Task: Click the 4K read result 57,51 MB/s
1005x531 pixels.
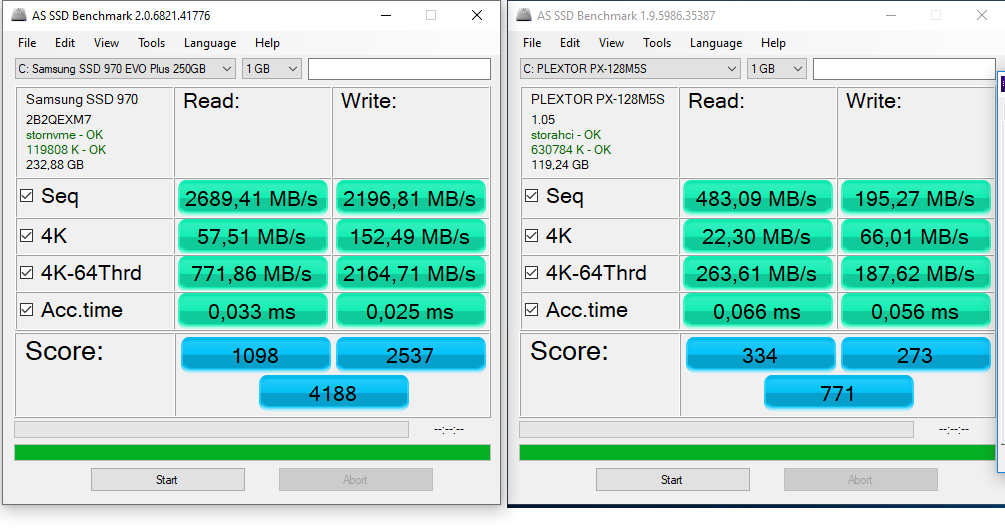Action: tap(253, 236)
